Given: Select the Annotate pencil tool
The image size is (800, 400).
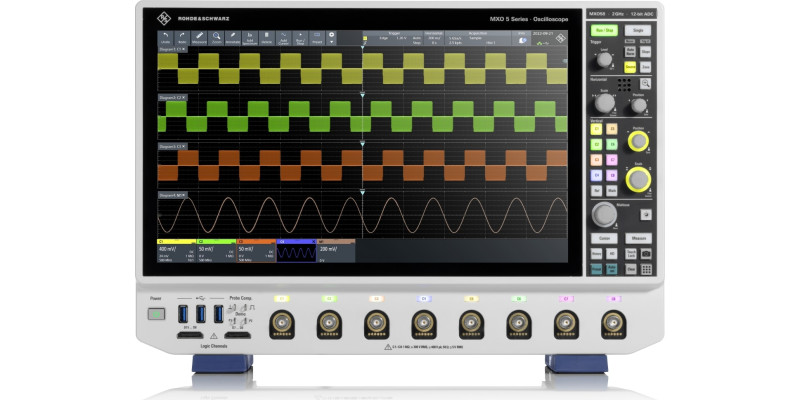Looking at the screenshot, I should 233,37.
